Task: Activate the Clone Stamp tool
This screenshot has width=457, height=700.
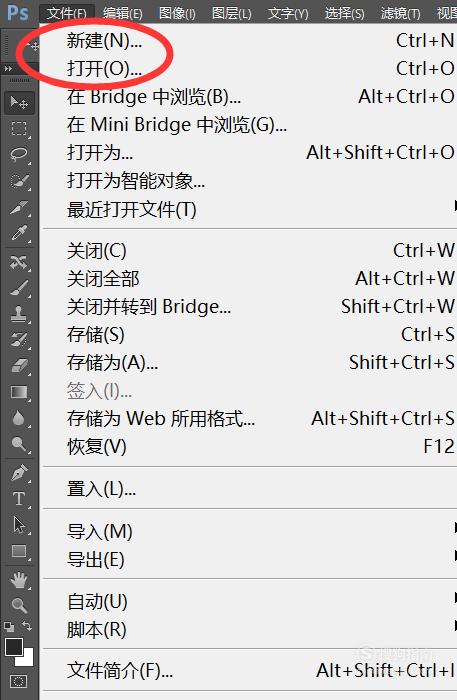Action: (x=19, y=314)
